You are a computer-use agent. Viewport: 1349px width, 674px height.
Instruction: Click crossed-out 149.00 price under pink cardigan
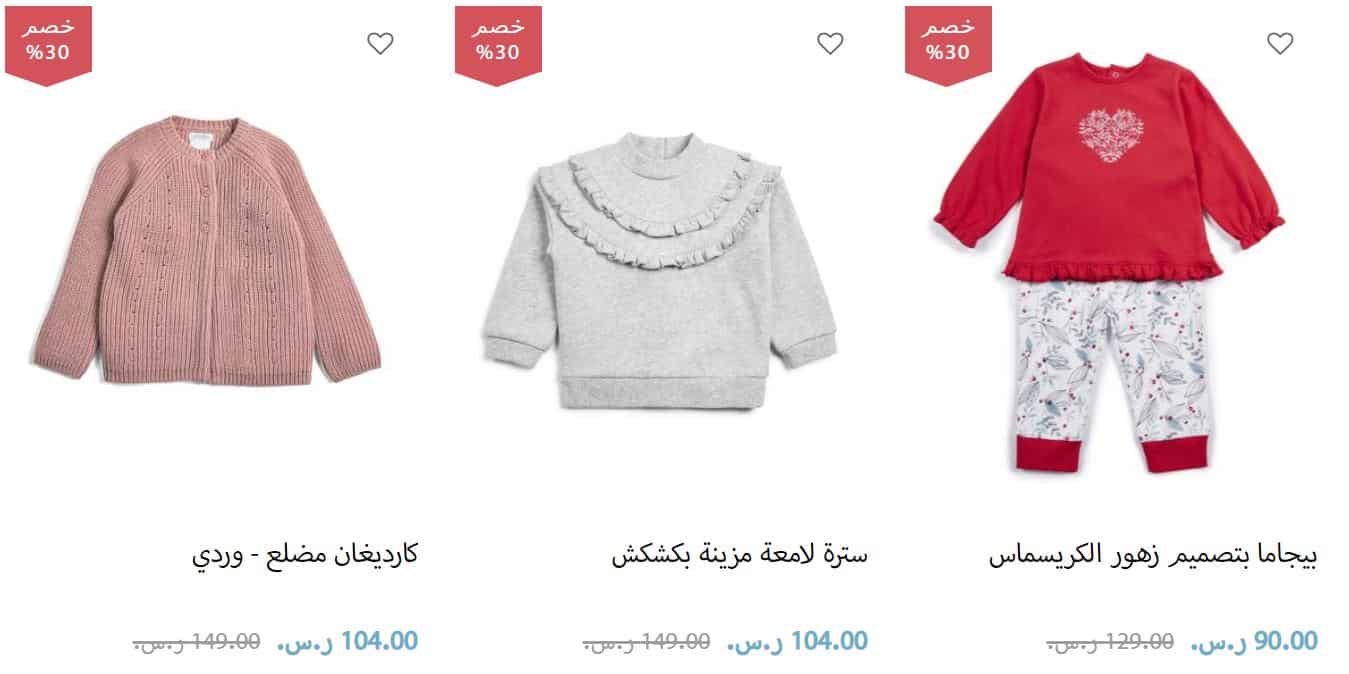pyautogui.click(x=196, y=642)
